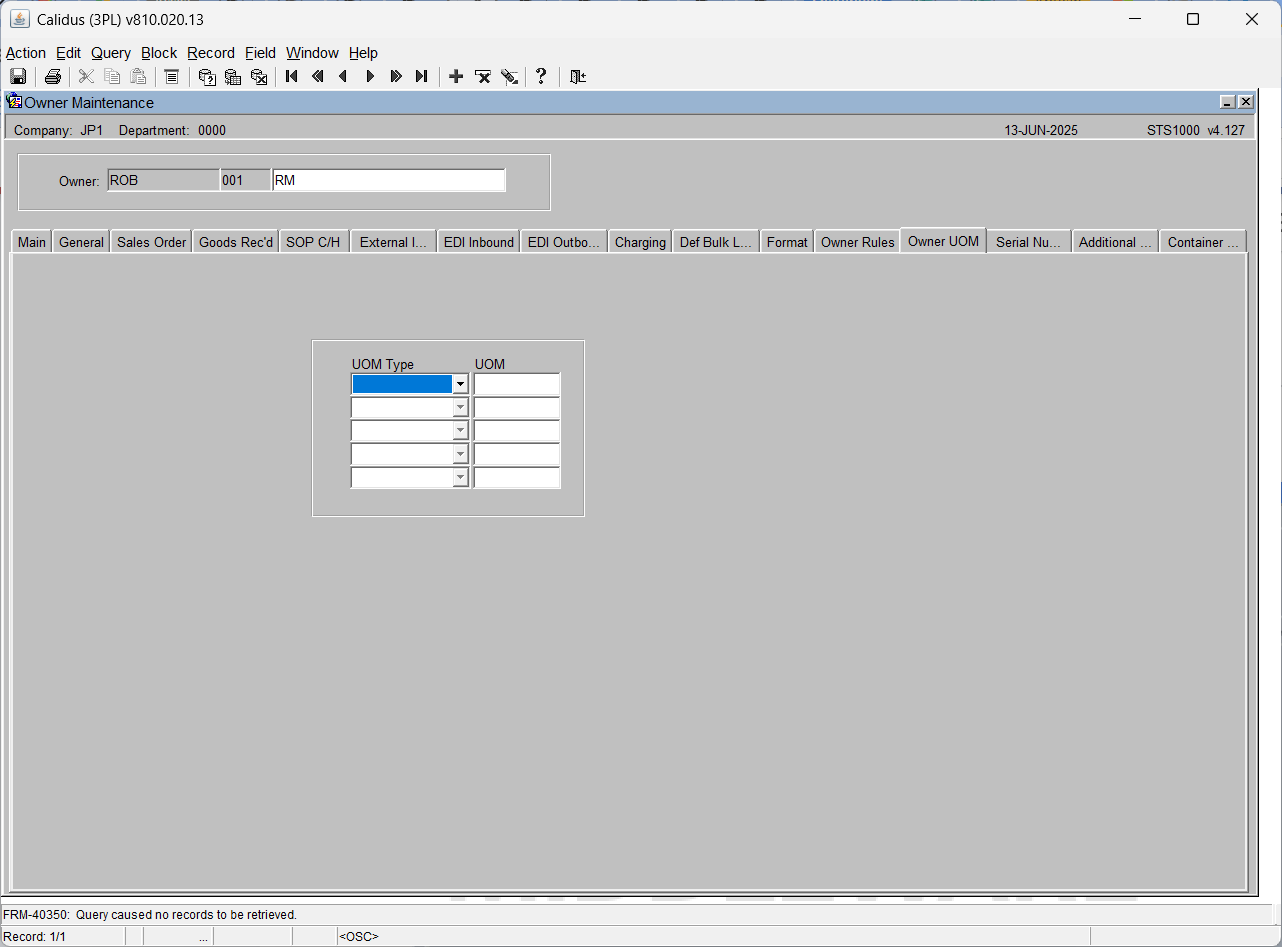Switch to the EDI Outbo... tab

564,242
